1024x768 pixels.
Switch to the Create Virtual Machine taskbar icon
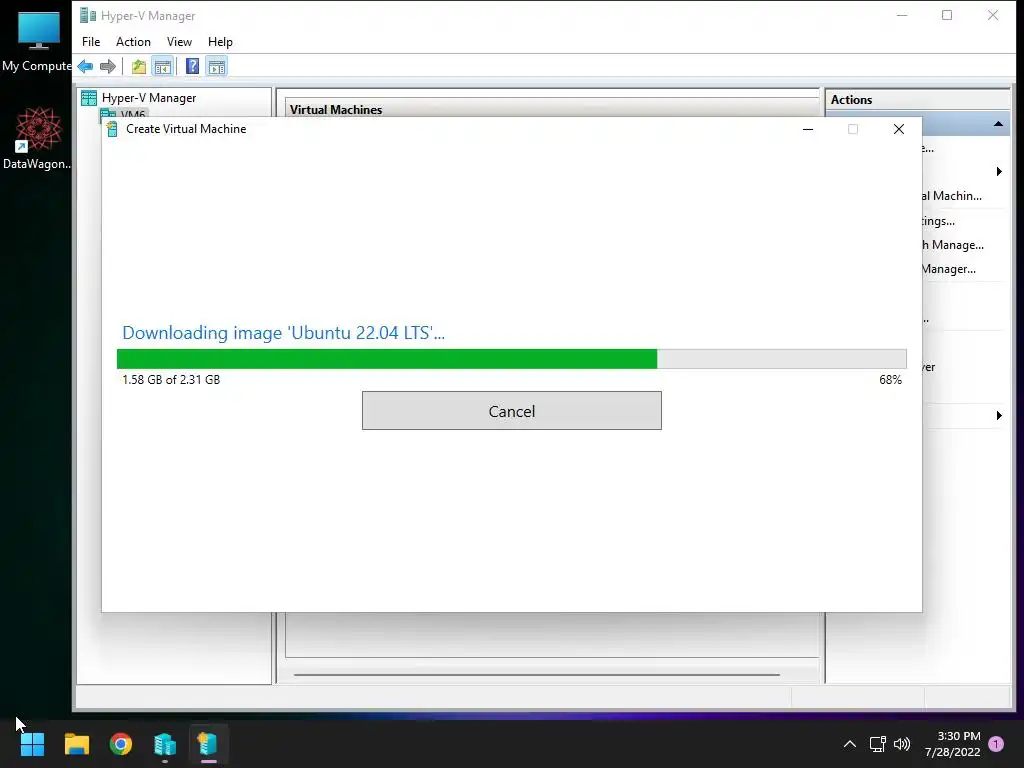pyautogui.click(x=208, y=744)
